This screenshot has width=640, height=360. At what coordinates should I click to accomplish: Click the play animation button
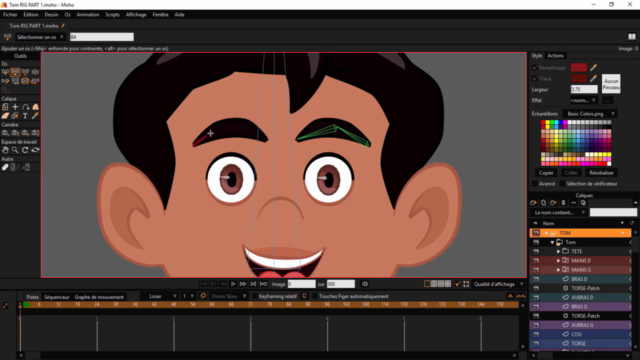(x=233, y=284)
